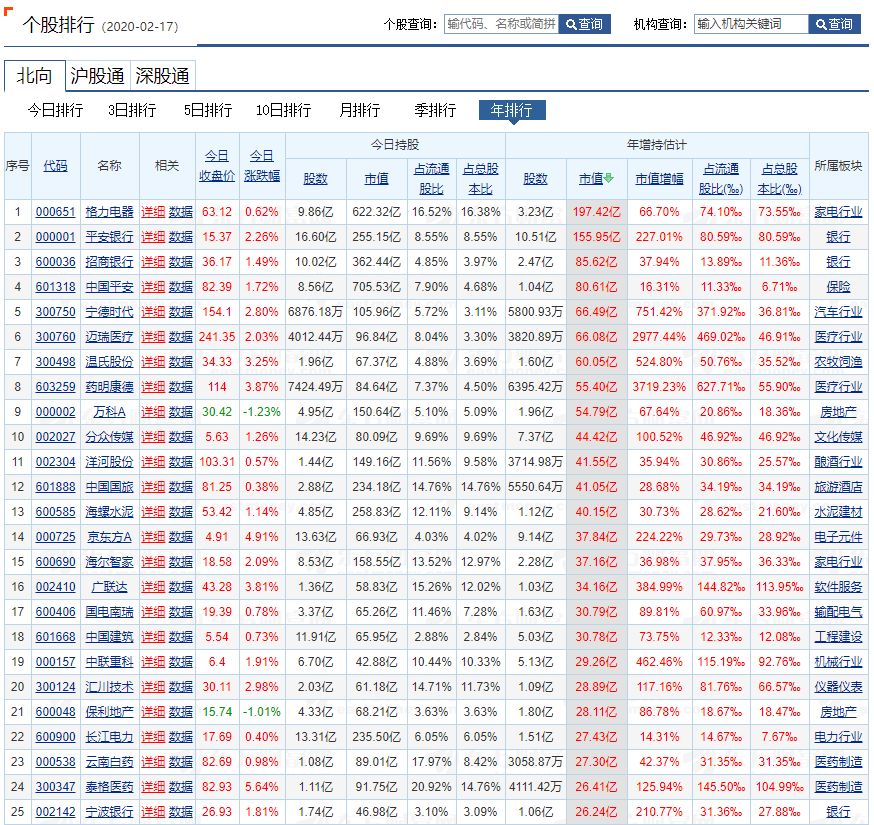
Task: Open stock code 600406 link
Action: (55, 612)
